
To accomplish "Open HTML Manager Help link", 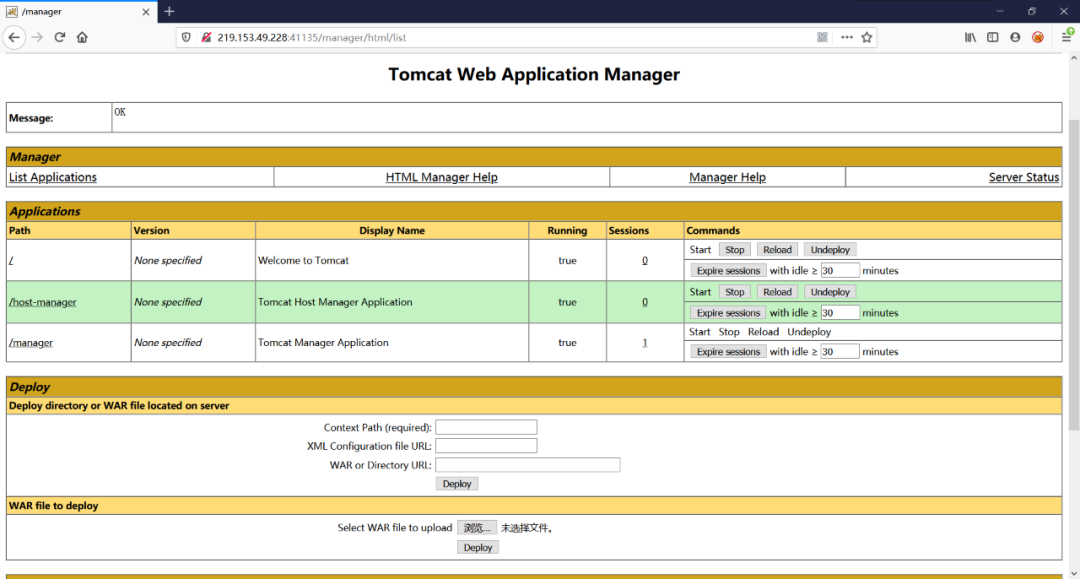I will 442,177.
